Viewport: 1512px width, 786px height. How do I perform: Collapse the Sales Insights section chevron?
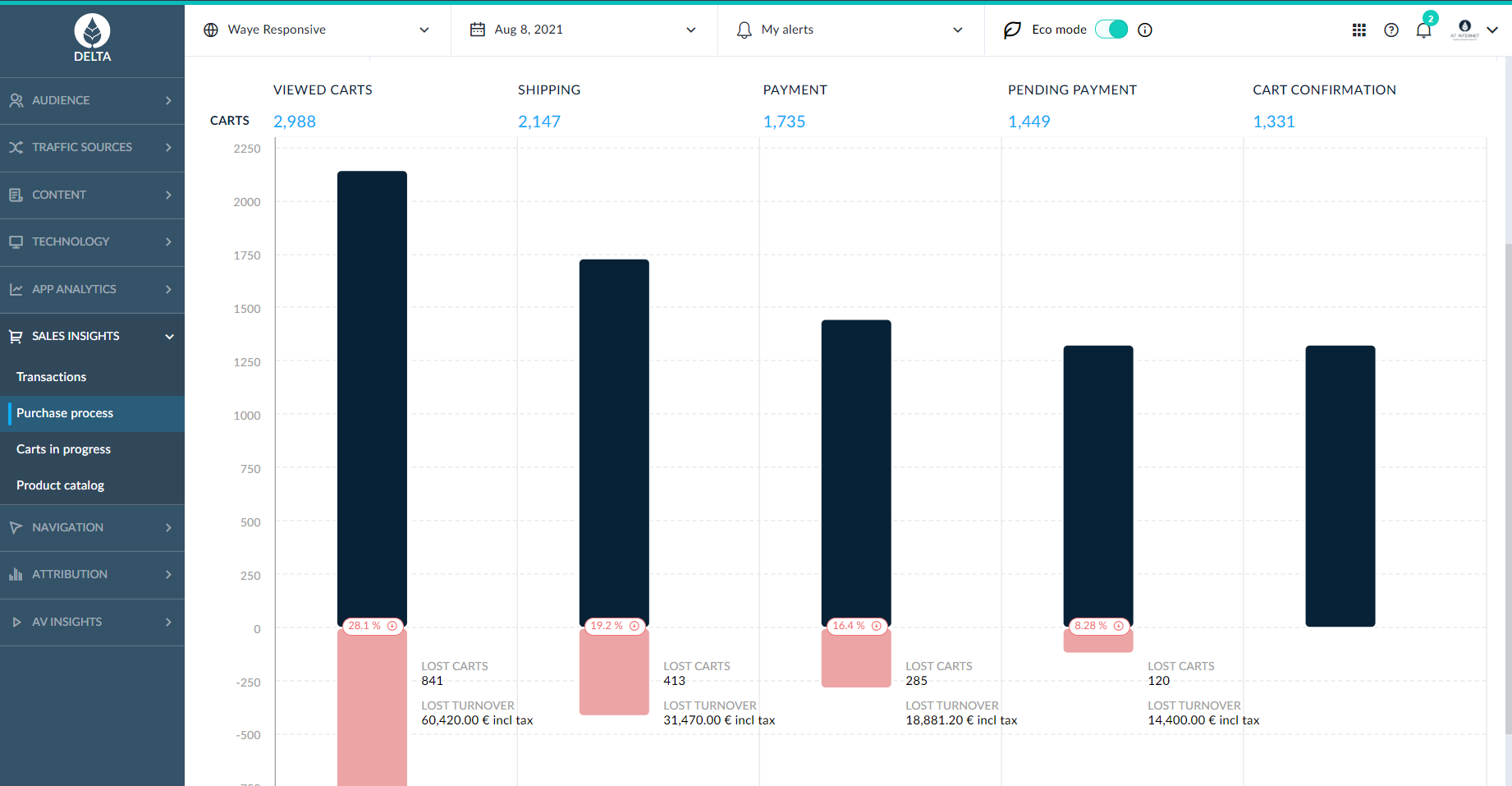[169, 337]
